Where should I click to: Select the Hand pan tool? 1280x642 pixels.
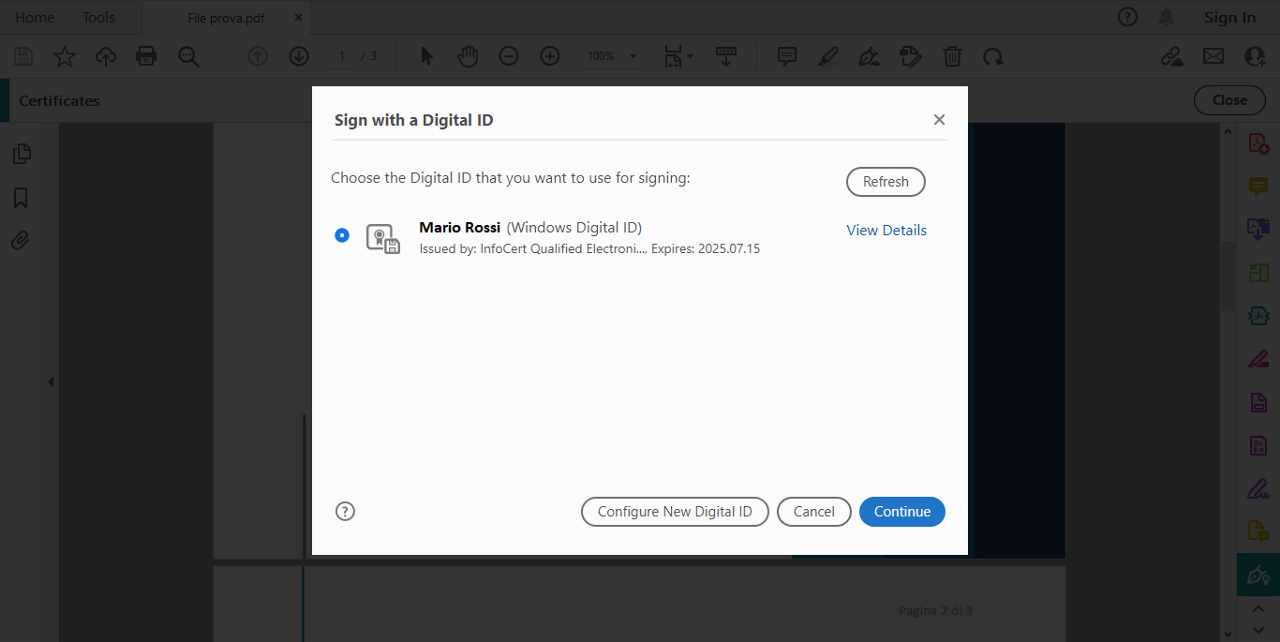tap(468, 56)
